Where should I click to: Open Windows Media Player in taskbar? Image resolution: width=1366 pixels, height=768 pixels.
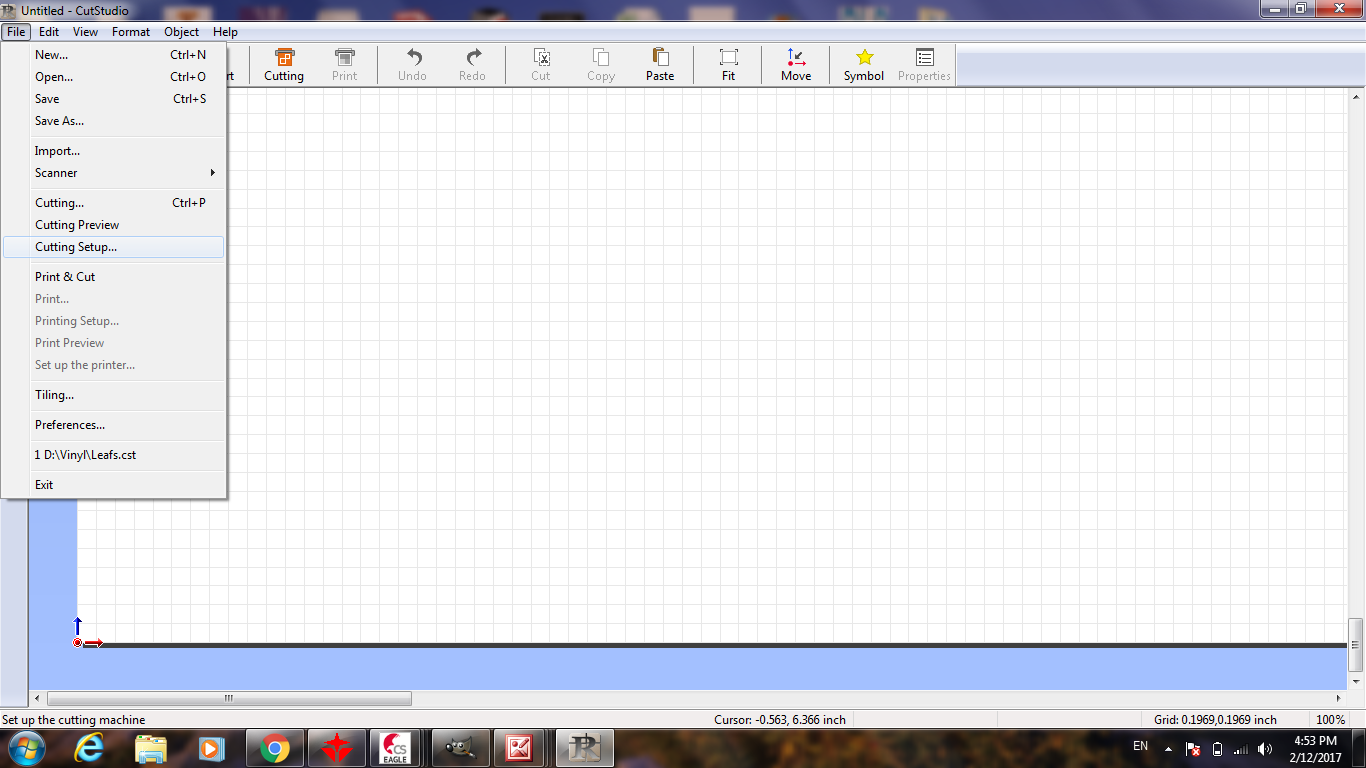[211, 748]
